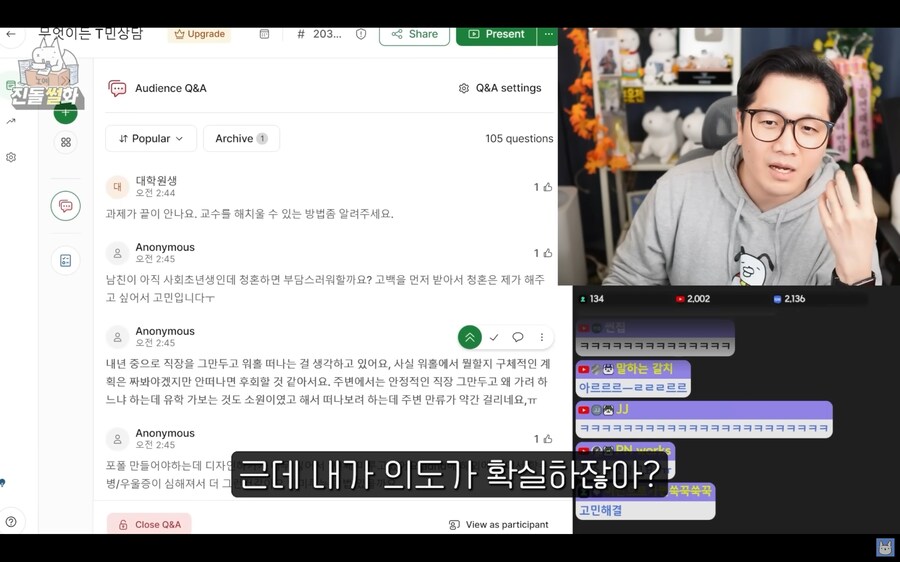This screenshot has height=562, width=900.
Task: Open the privacy shield icon
Action: 361,34
